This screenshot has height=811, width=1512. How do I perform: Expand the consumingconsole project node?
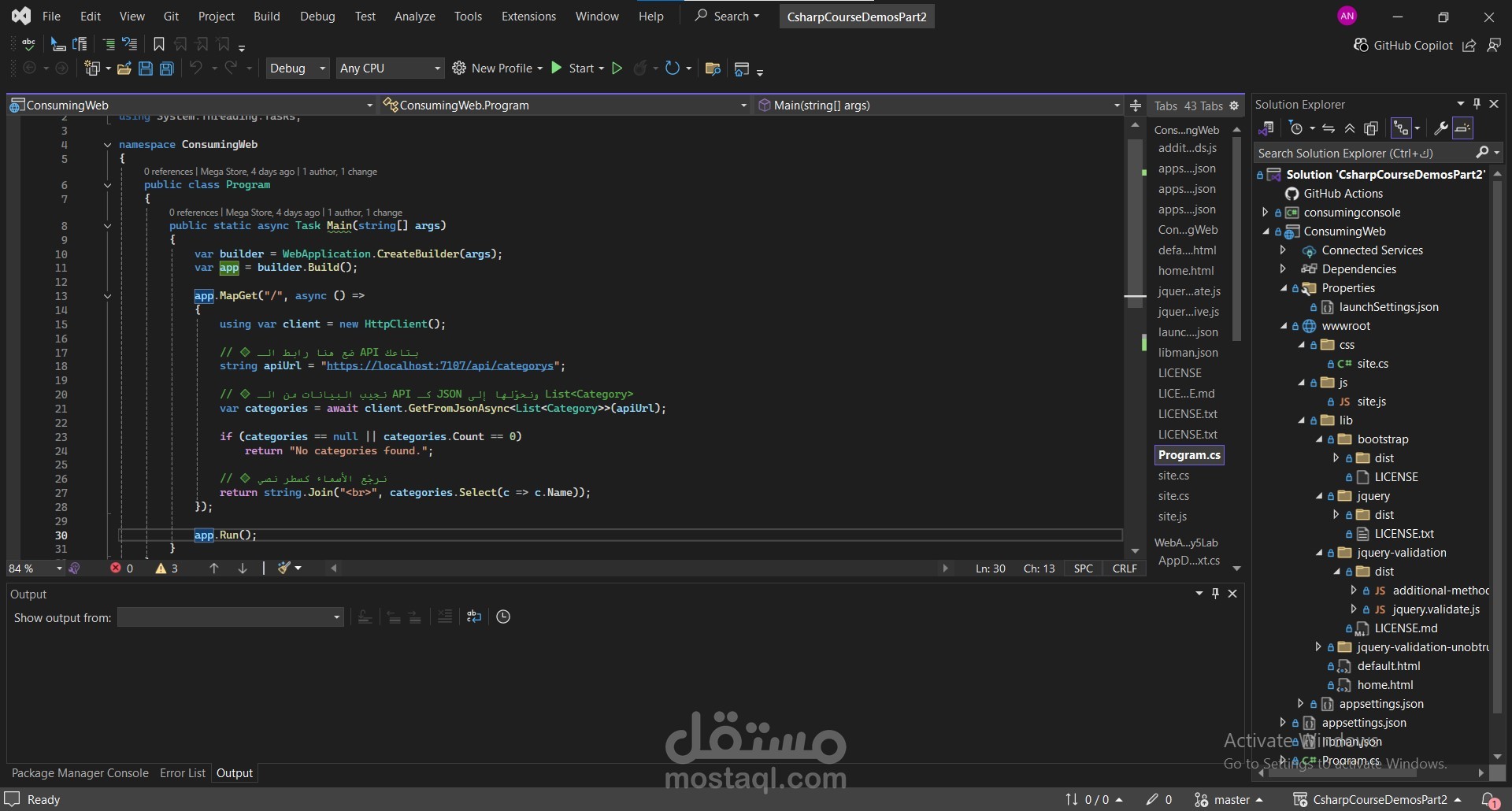(1266, 213)
